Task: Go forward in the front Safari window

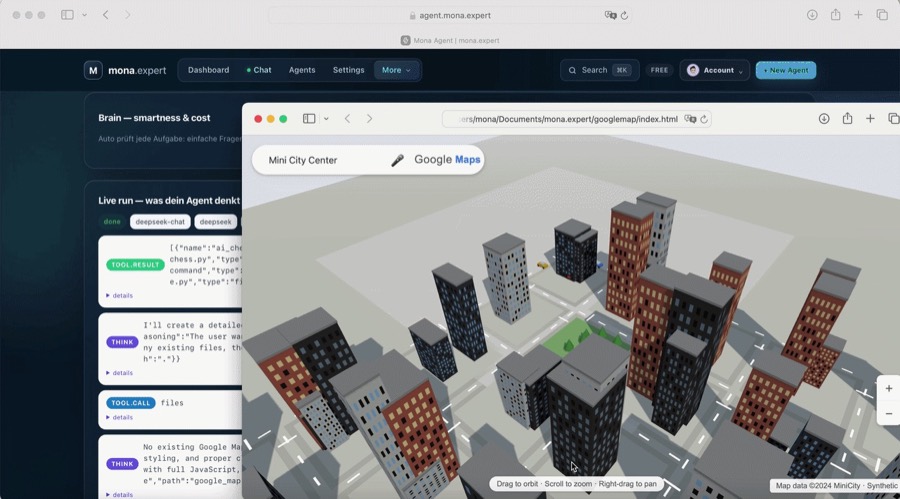Action: [369, 118]
